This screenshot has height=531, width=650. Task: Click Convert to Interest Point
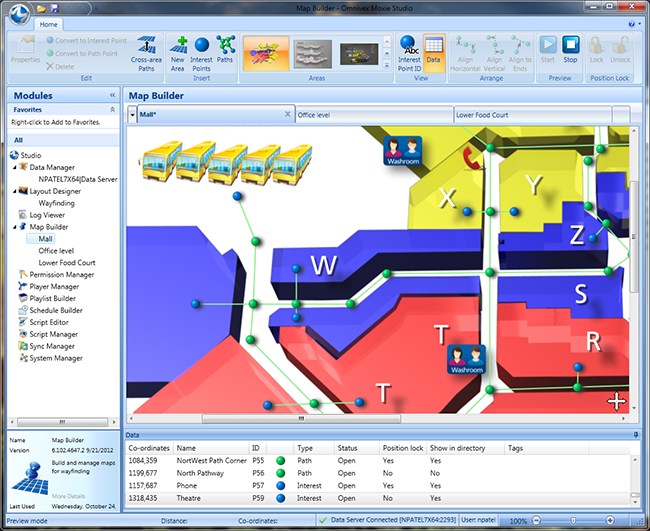pos(87,40)
